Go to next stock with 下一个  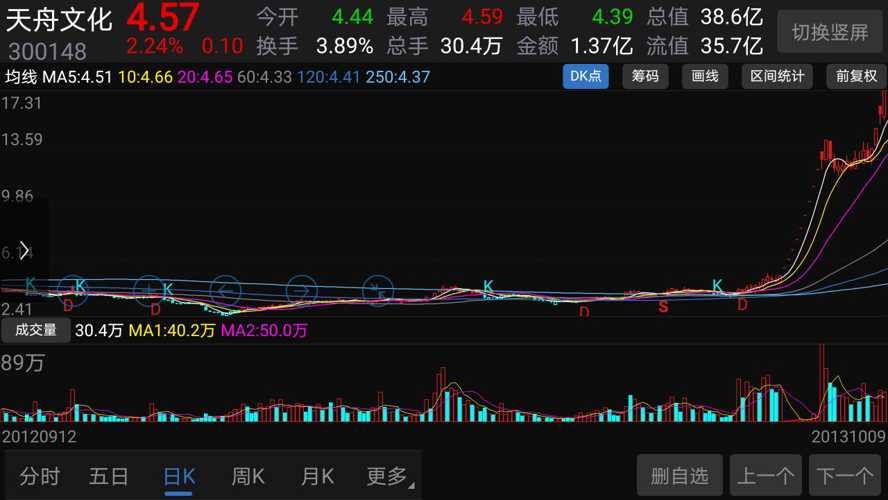[846, 475]
